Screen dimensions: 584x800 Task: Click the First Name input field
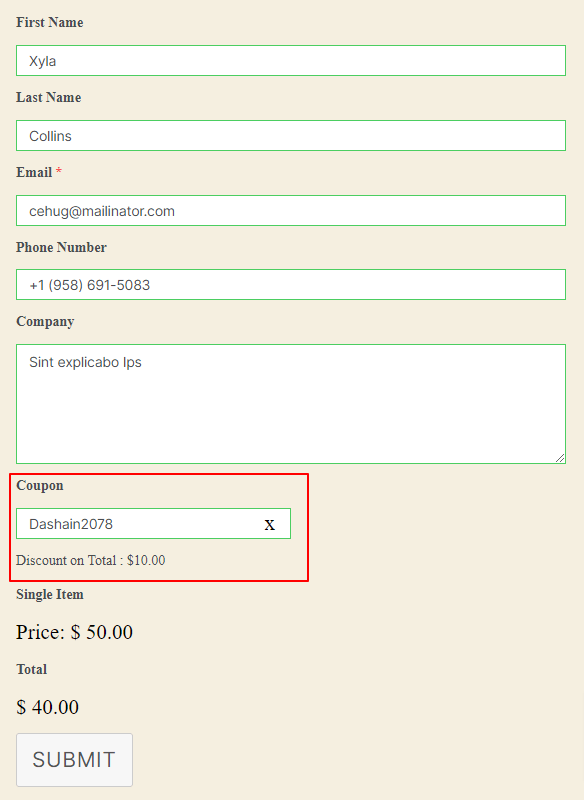[290, 60]
